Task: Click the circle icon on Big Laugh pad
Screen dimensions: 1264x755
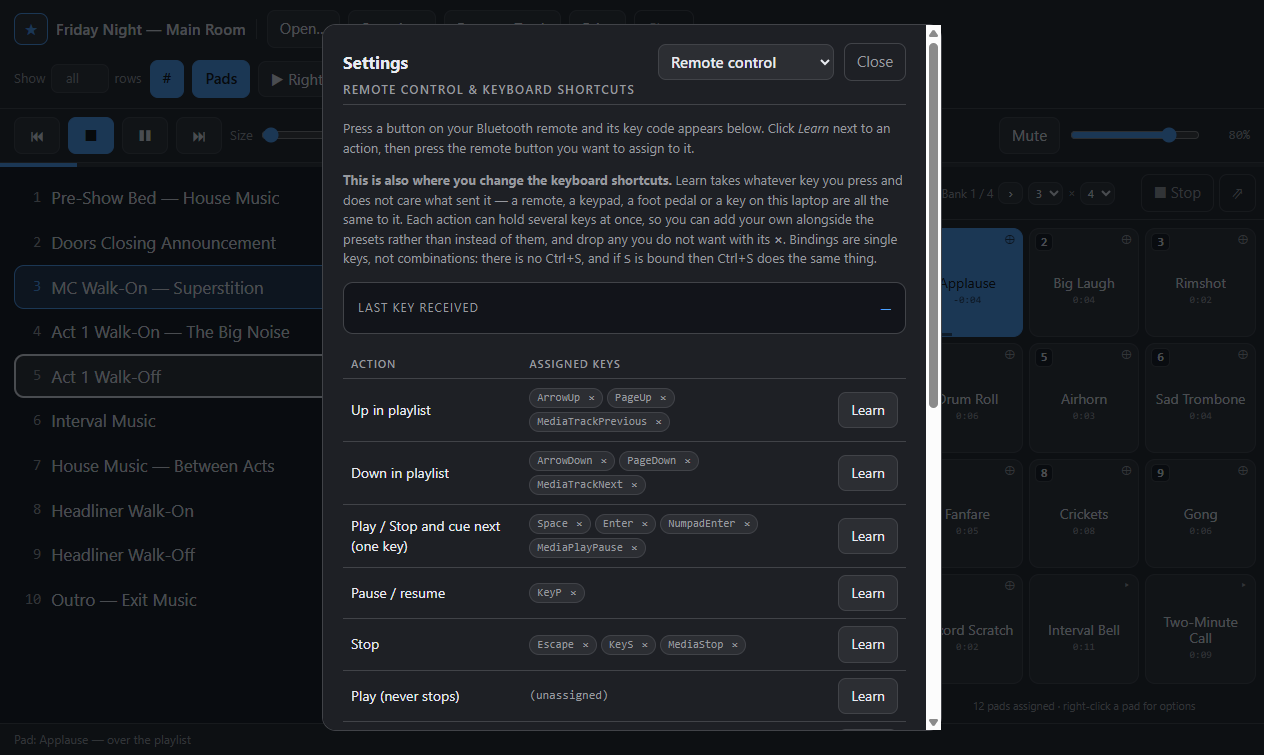Action: tap(1127, 240)
